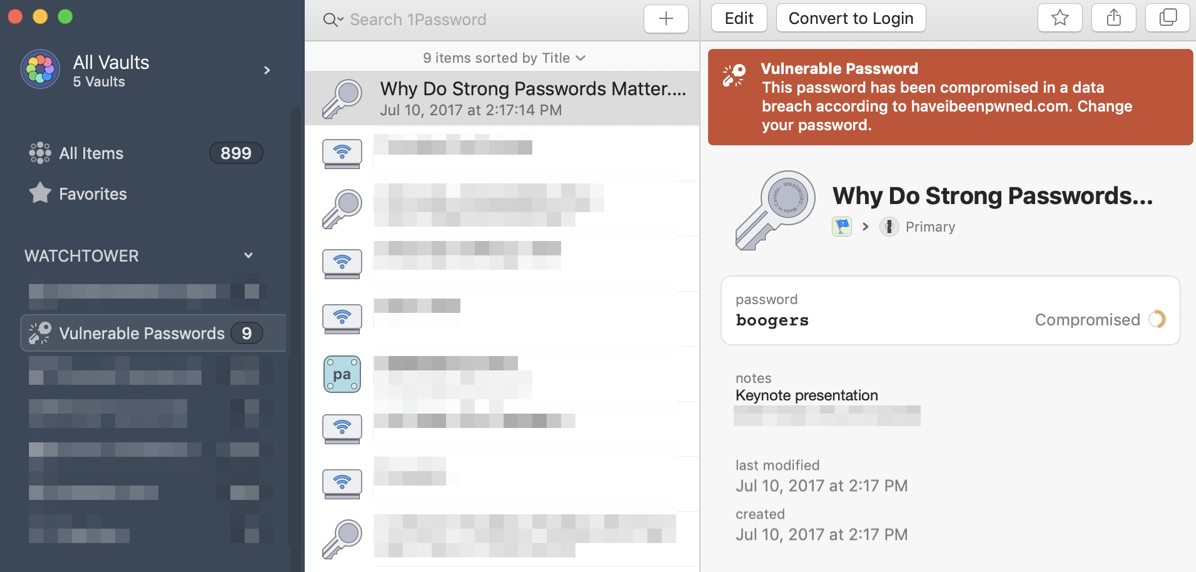Click Convert to Login button
The image size is (1196, 572).
(x=851, y=18)
